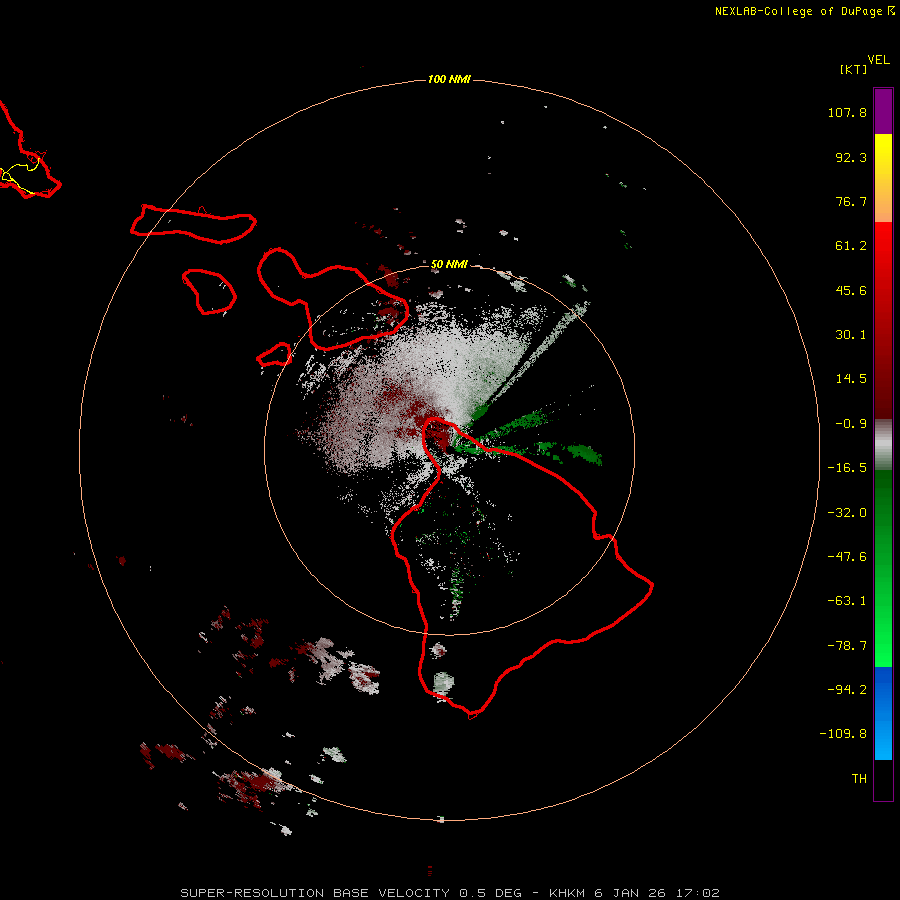The image size is (900, 900).
Task: Pick the dark blue color bar segment near -94.2
Action: 883,689
